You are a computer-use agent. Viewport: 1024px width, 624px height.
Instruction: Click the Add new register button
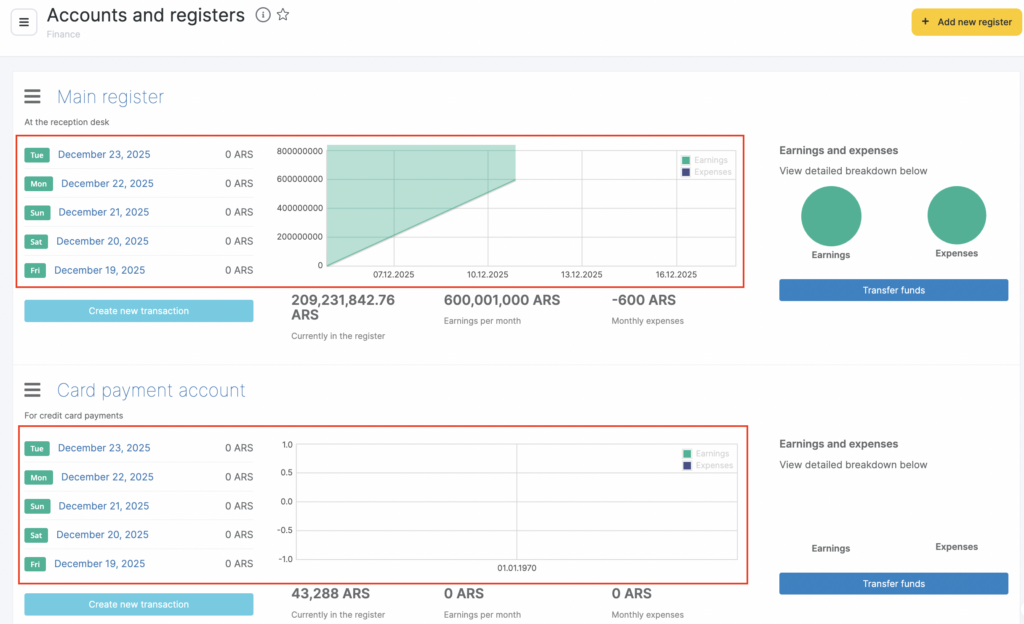966,22
